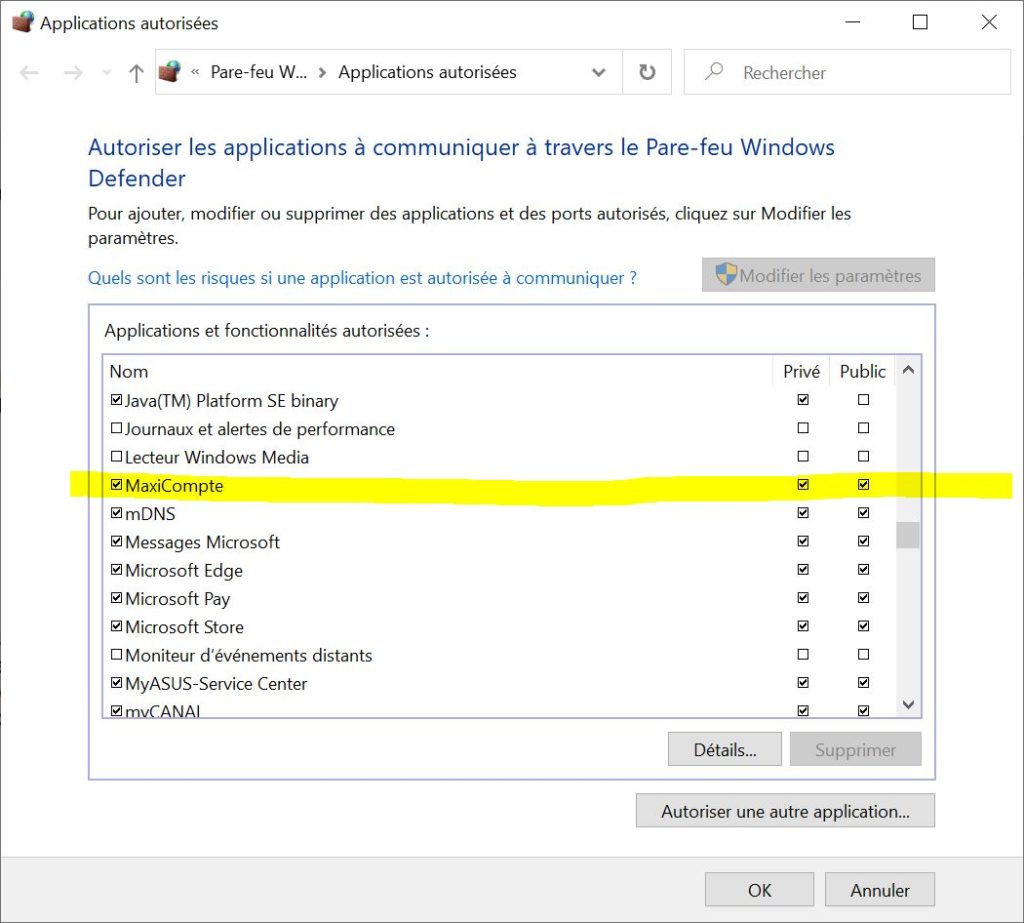Check Privé for Journaux et alertes de performance
Screen dimensions: 1024x923
click(x=803, y=428)
